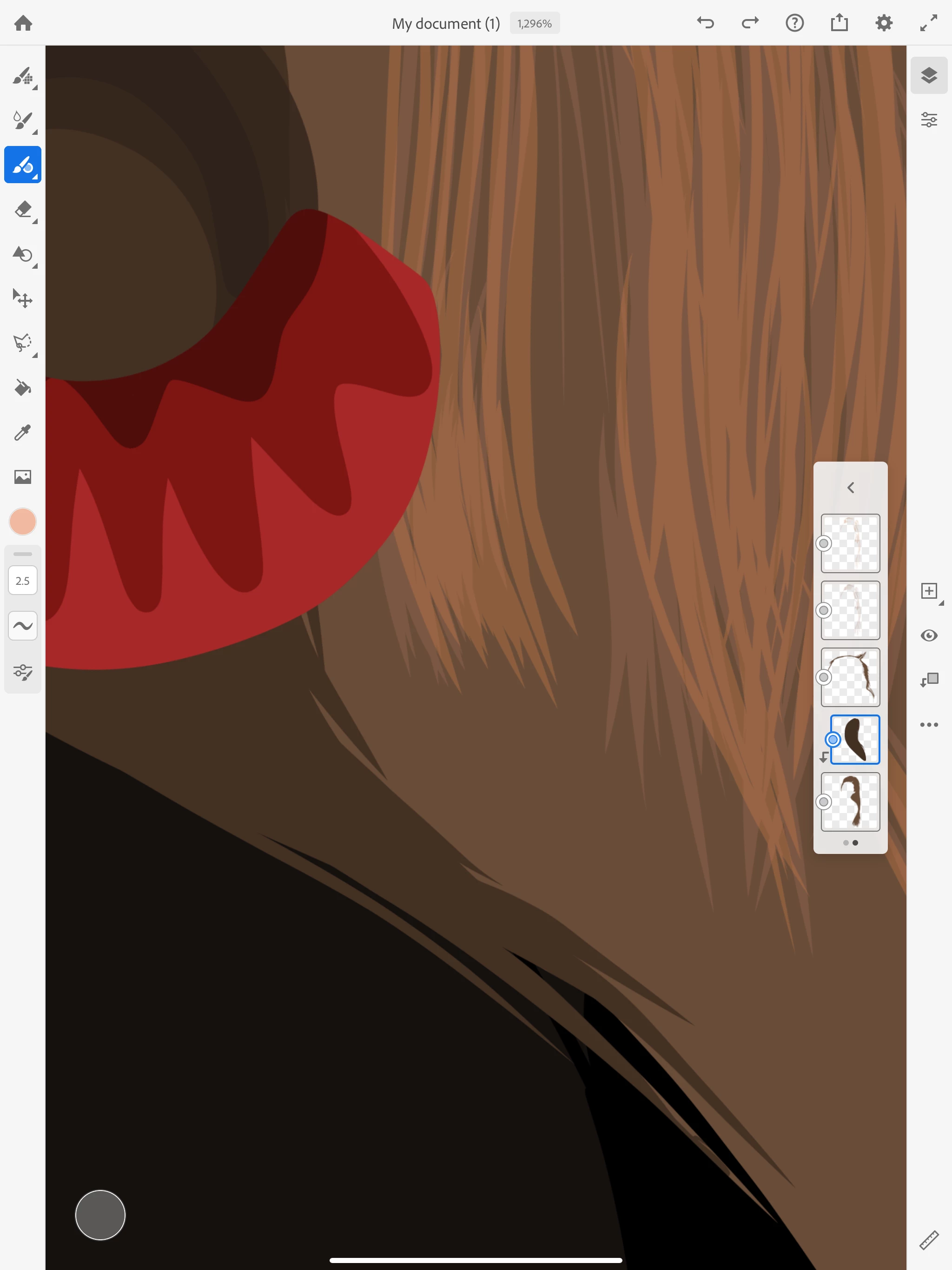952x1270 pixels.
Task: Open the brush smoothing setting
Action: (22, 625)
